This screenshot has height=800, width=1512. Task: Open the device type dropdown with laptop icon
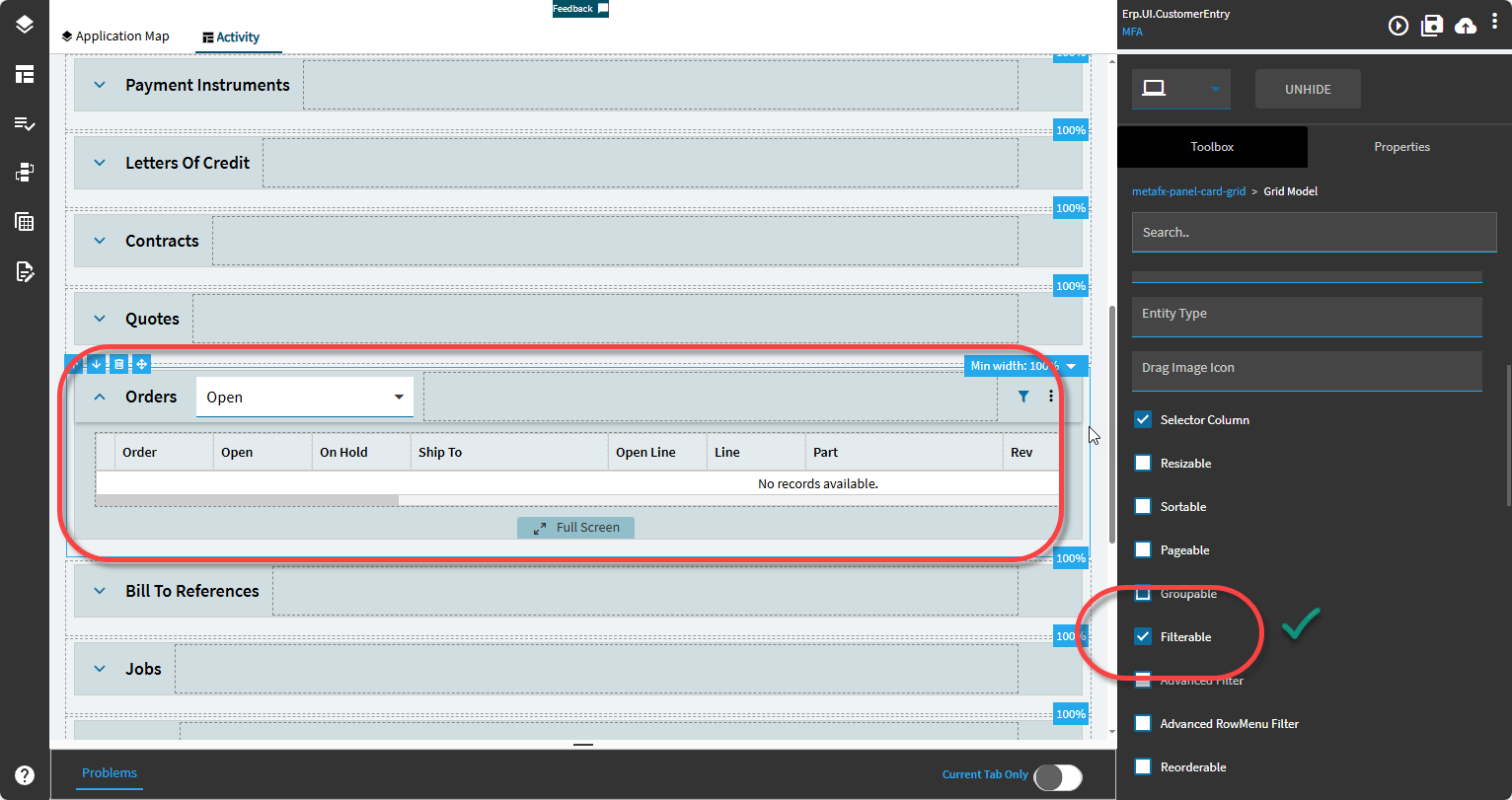1181,89
